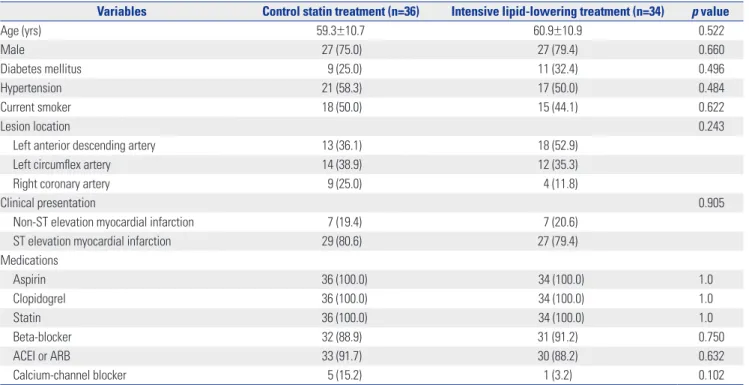Viewport: 749px width, 385px height.
Task: Click p value '0.750'
Action: (711, 337)
